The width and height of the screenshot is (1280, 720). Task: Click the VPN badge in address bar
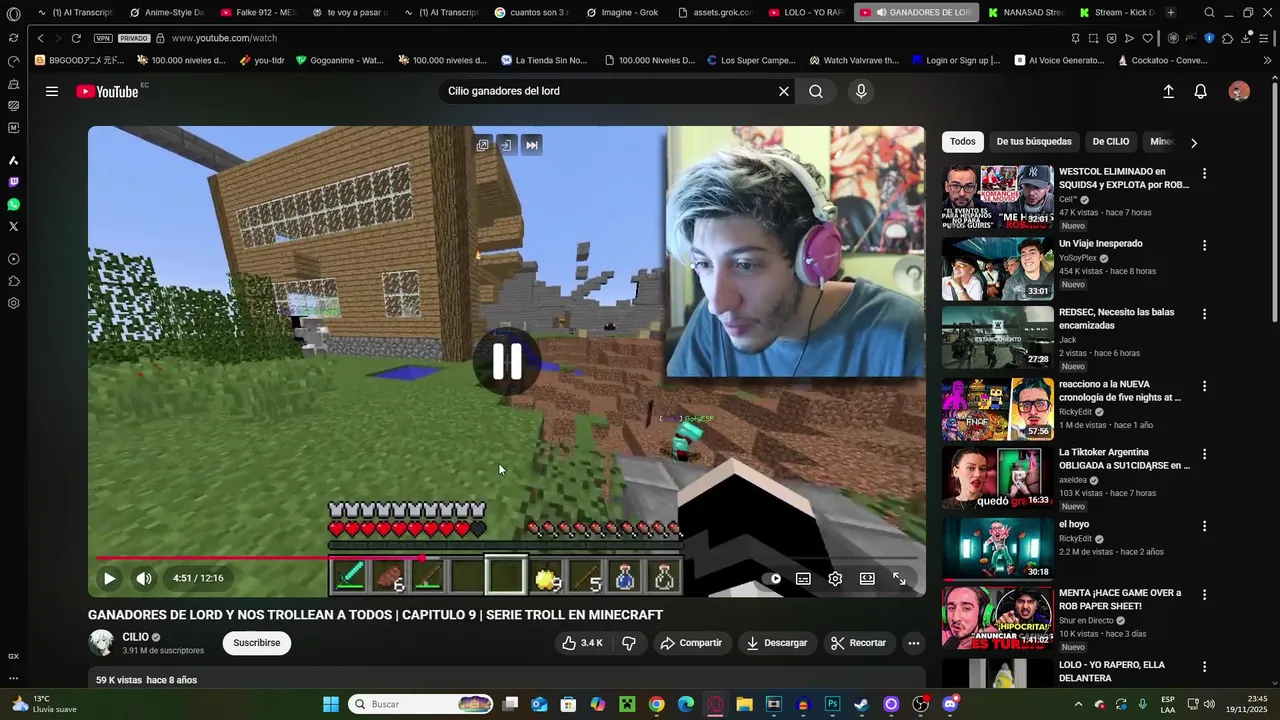[103, 38]
